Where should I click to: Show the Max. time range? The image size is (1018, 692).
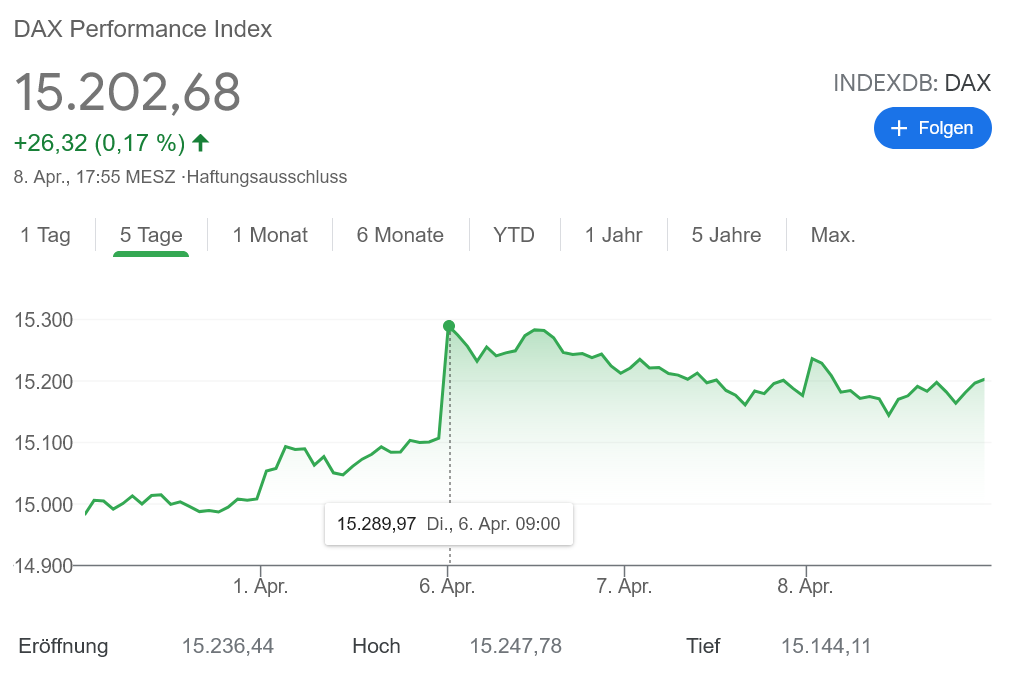pos(833,235)
